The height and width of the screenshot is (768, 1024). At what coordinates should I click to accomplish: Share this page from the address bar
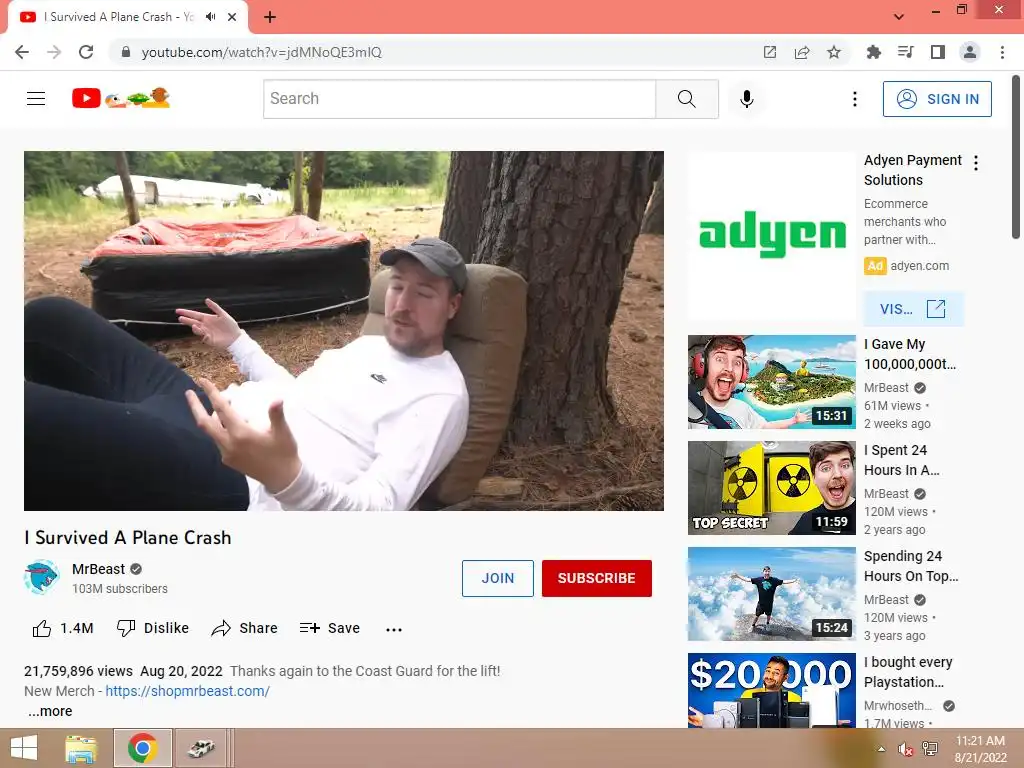tap(802, 52)
